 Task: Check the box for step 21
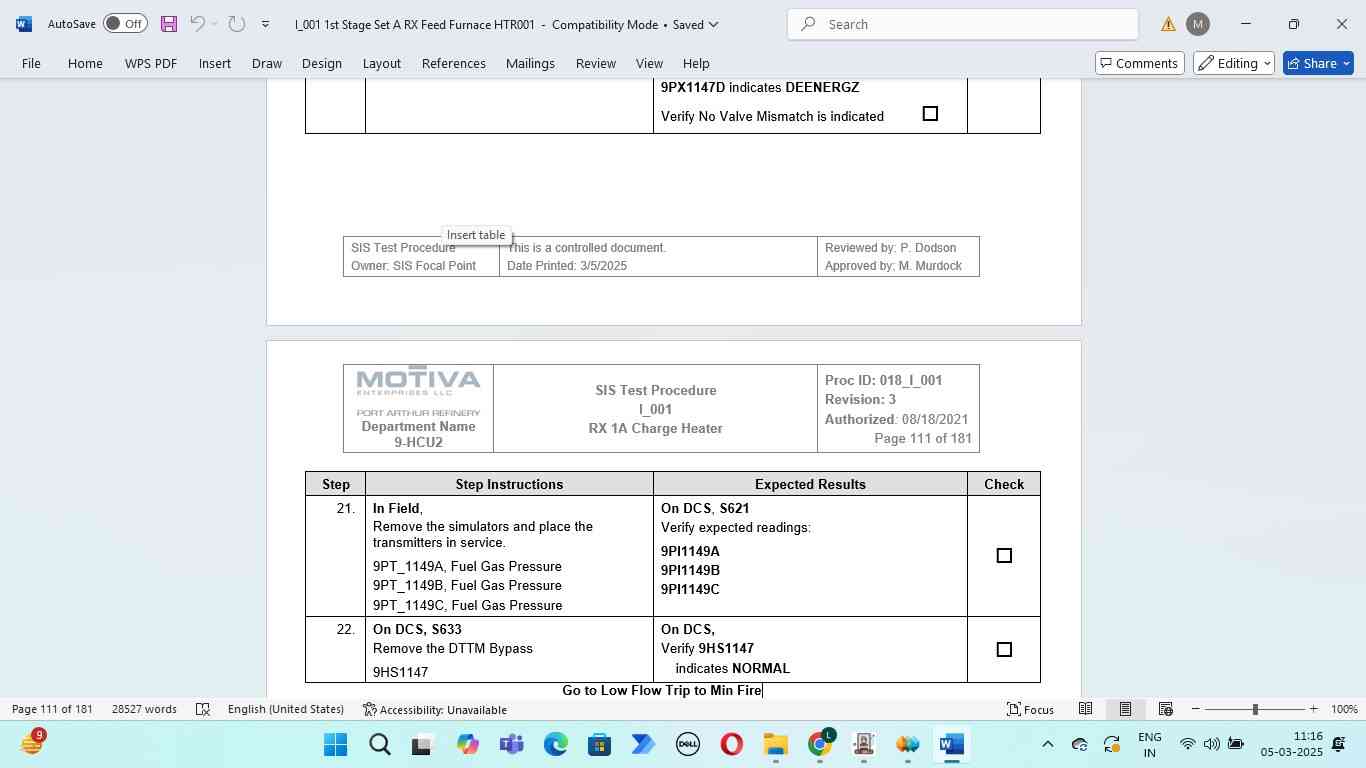[x=1004, y=556]
